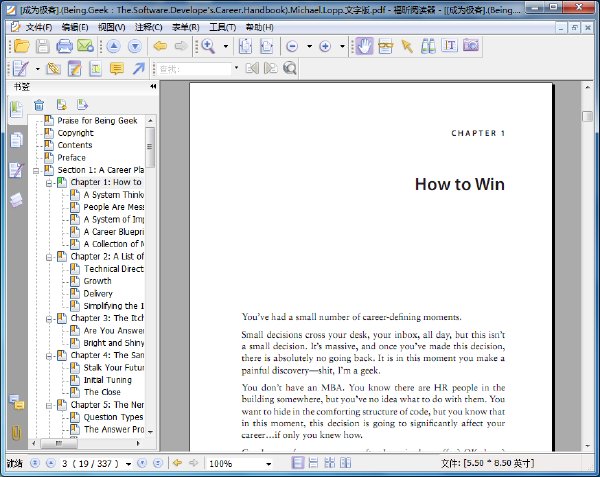
Task: Collapse Section 1: A Career Pla node
Action: (36, 171)
